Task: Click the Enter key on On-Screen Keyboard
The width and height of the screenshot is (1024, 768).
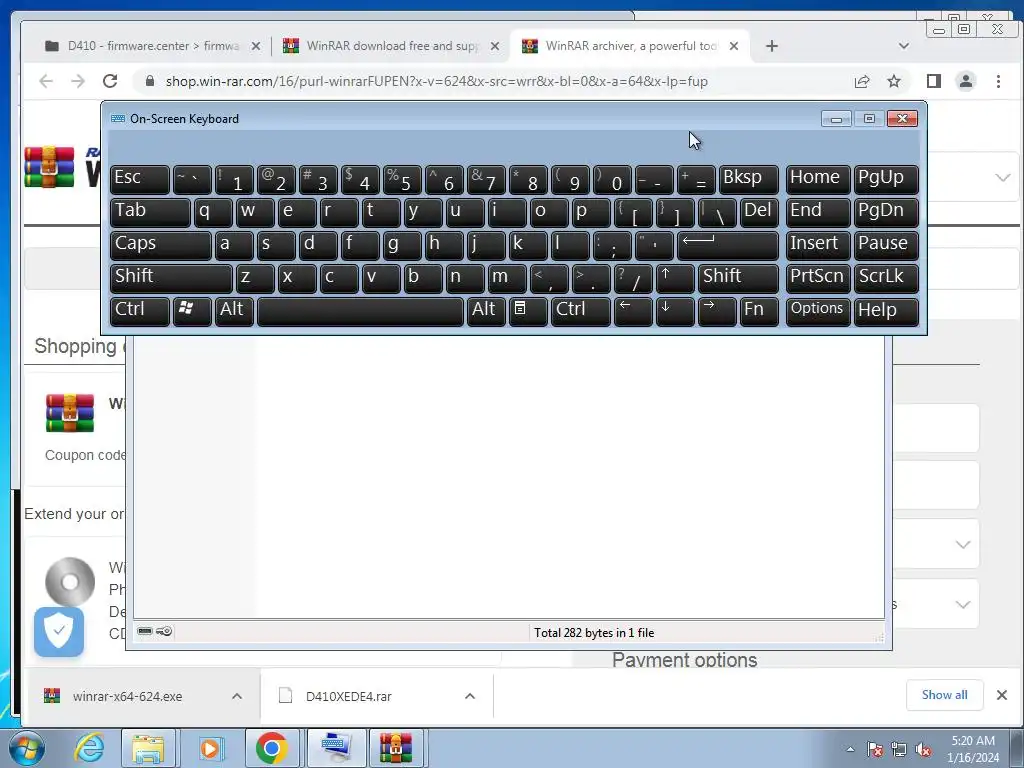Action: click(728, 246)
